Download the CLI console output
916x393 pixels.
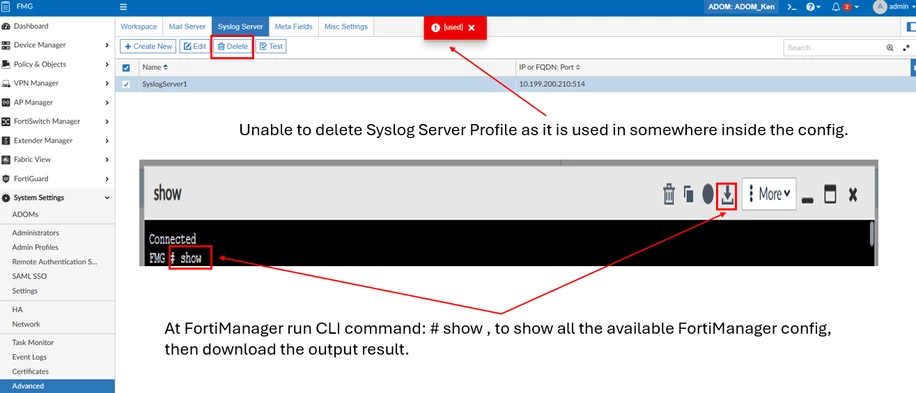(727, 195)
